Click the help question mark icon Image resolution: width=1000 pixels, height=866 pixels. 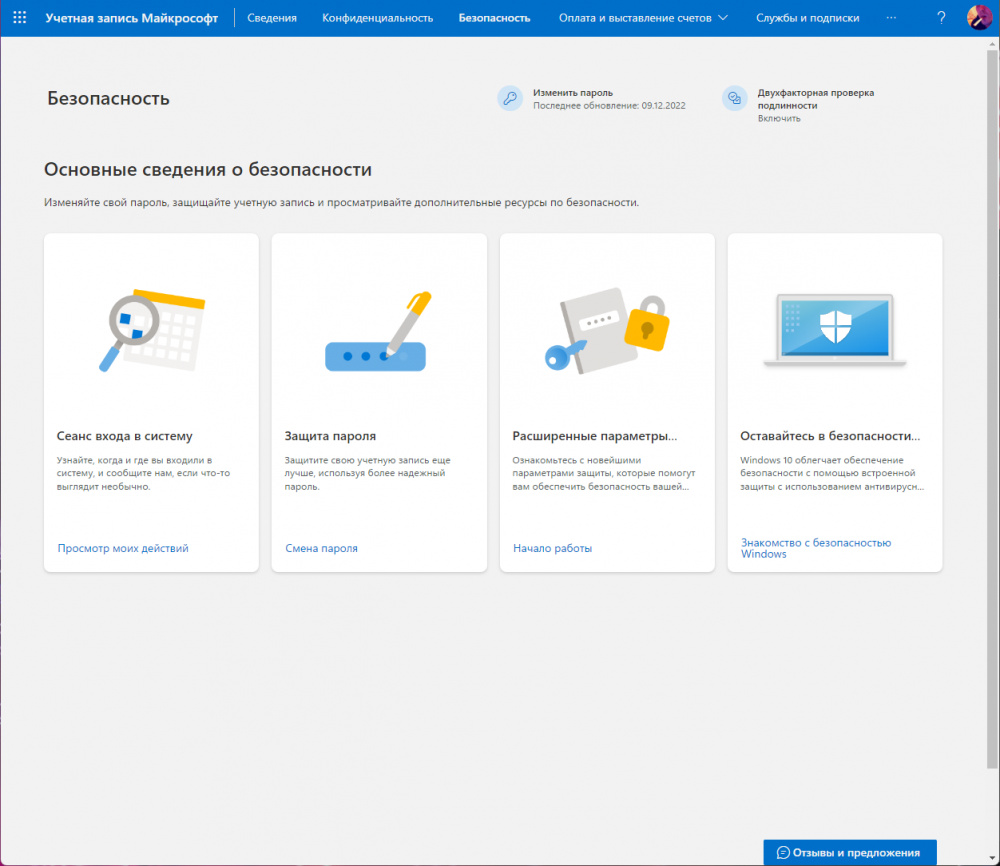(x=941, y=18)
